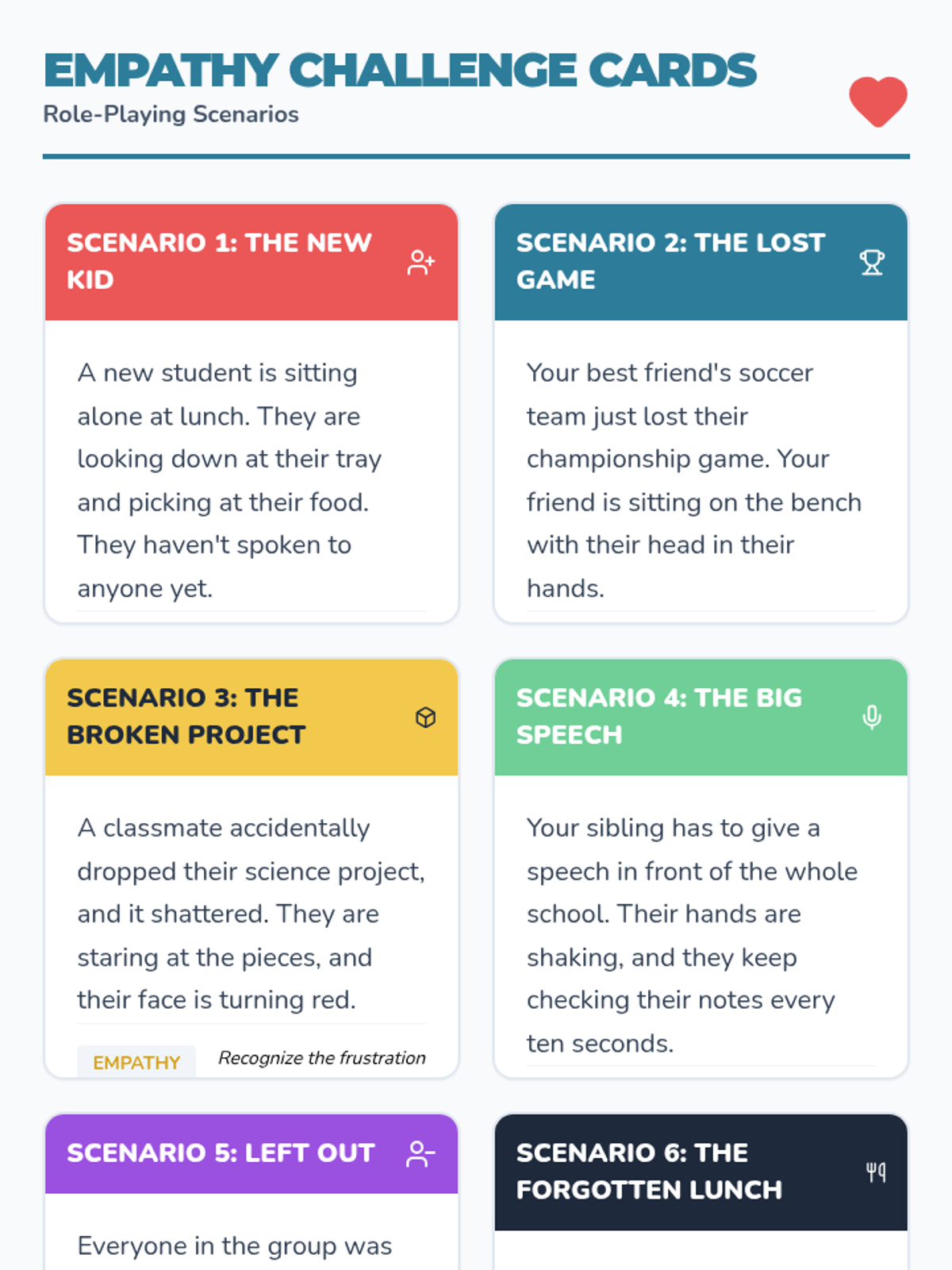Click the trophy icon on Scenario 2
This screenshot has height=1270, width=952.
(872, 262)
